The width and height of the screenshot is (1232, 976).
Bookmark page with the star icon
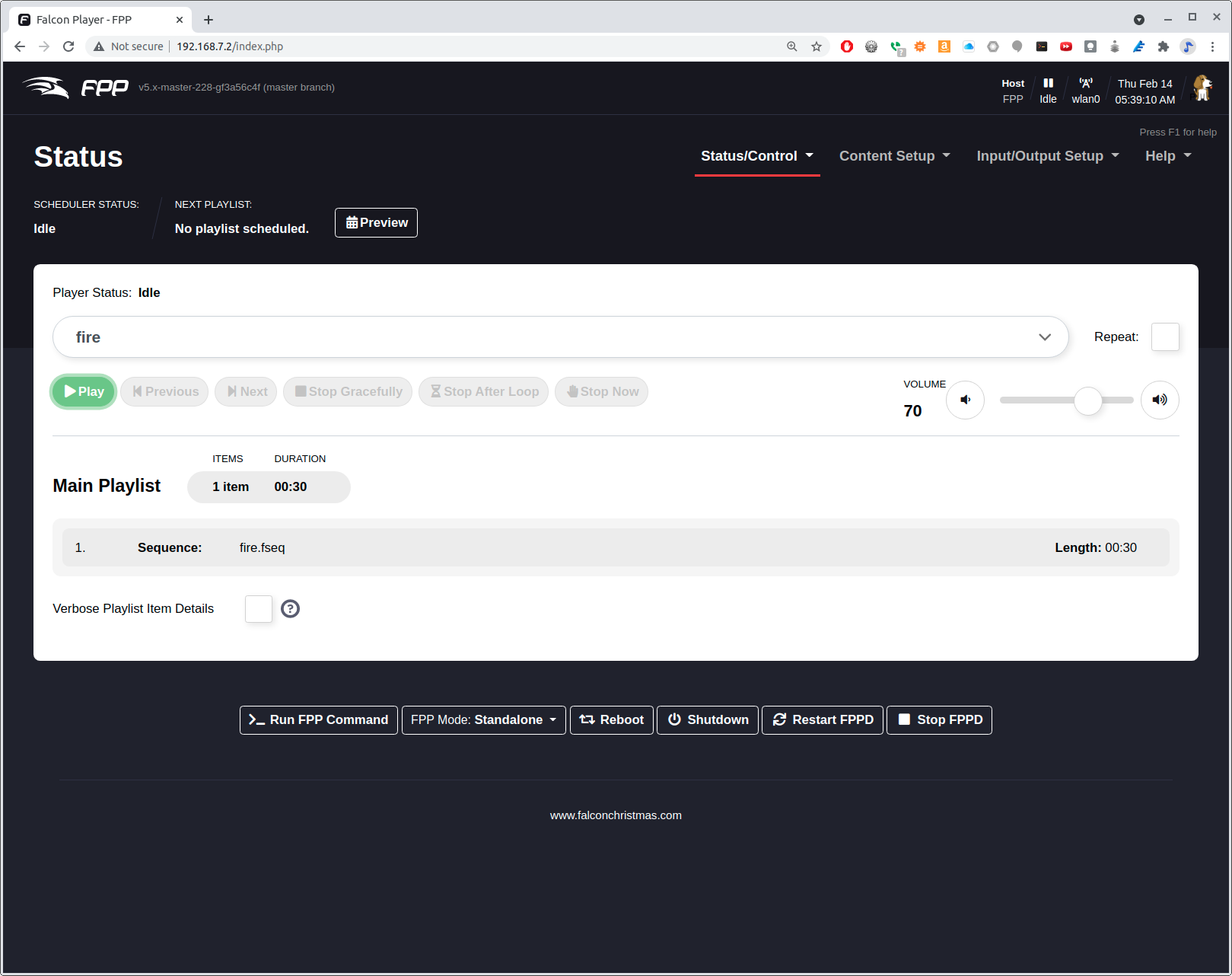[817, 46]
